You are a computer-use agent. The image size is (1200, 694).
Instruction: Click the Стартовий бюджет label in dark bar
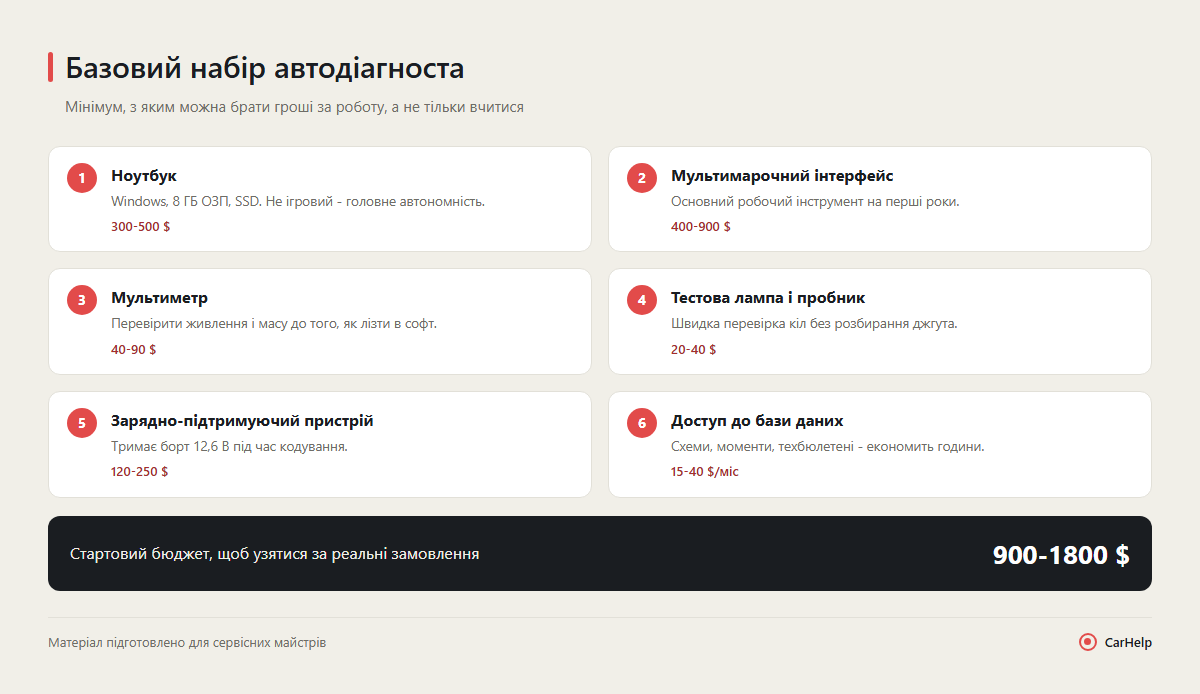tap(275, 554)
